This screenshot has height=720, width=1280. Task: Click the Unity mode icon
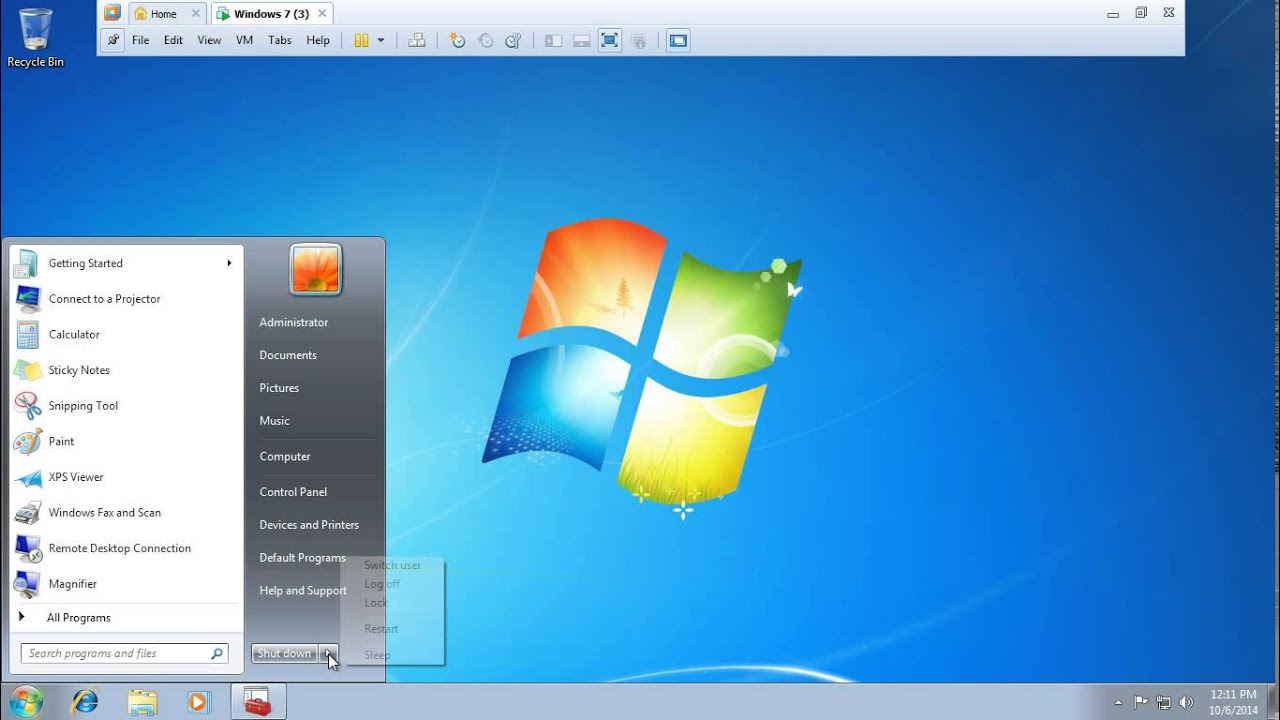click(638, 40)
